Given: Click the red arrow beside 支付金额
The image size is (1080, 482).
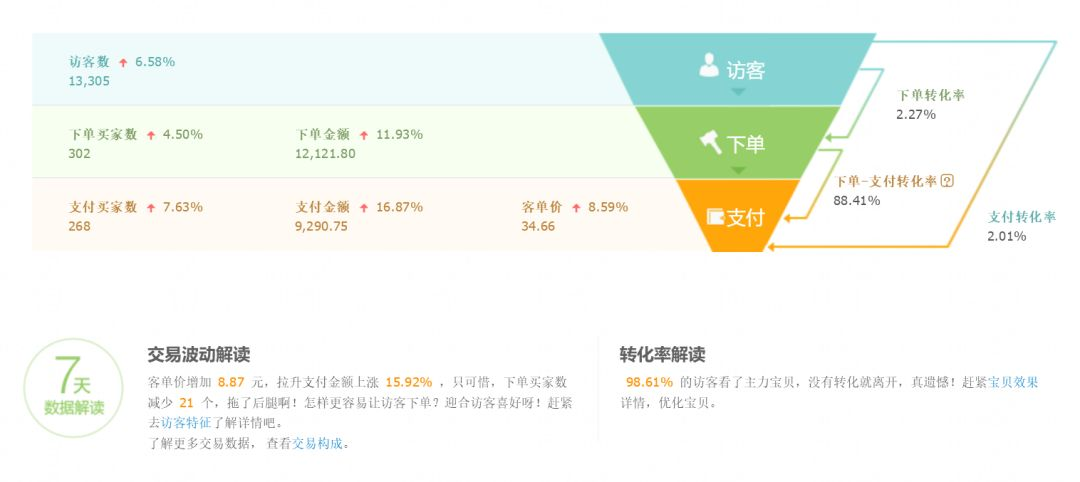Looking at the screenshot, I should [x=364, y=208].
